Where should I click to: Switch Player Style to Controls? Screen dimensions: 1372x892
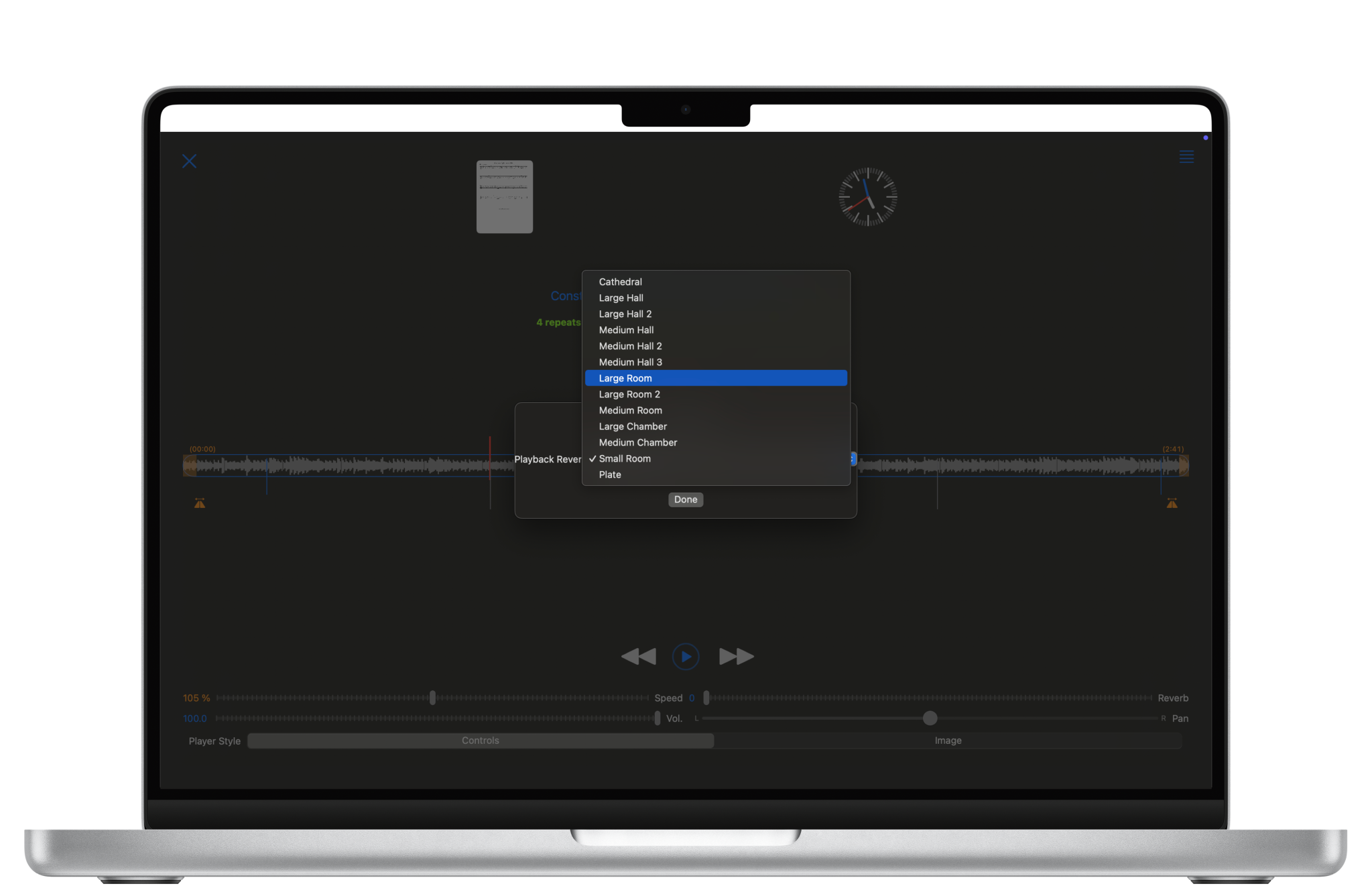[480, 741]
